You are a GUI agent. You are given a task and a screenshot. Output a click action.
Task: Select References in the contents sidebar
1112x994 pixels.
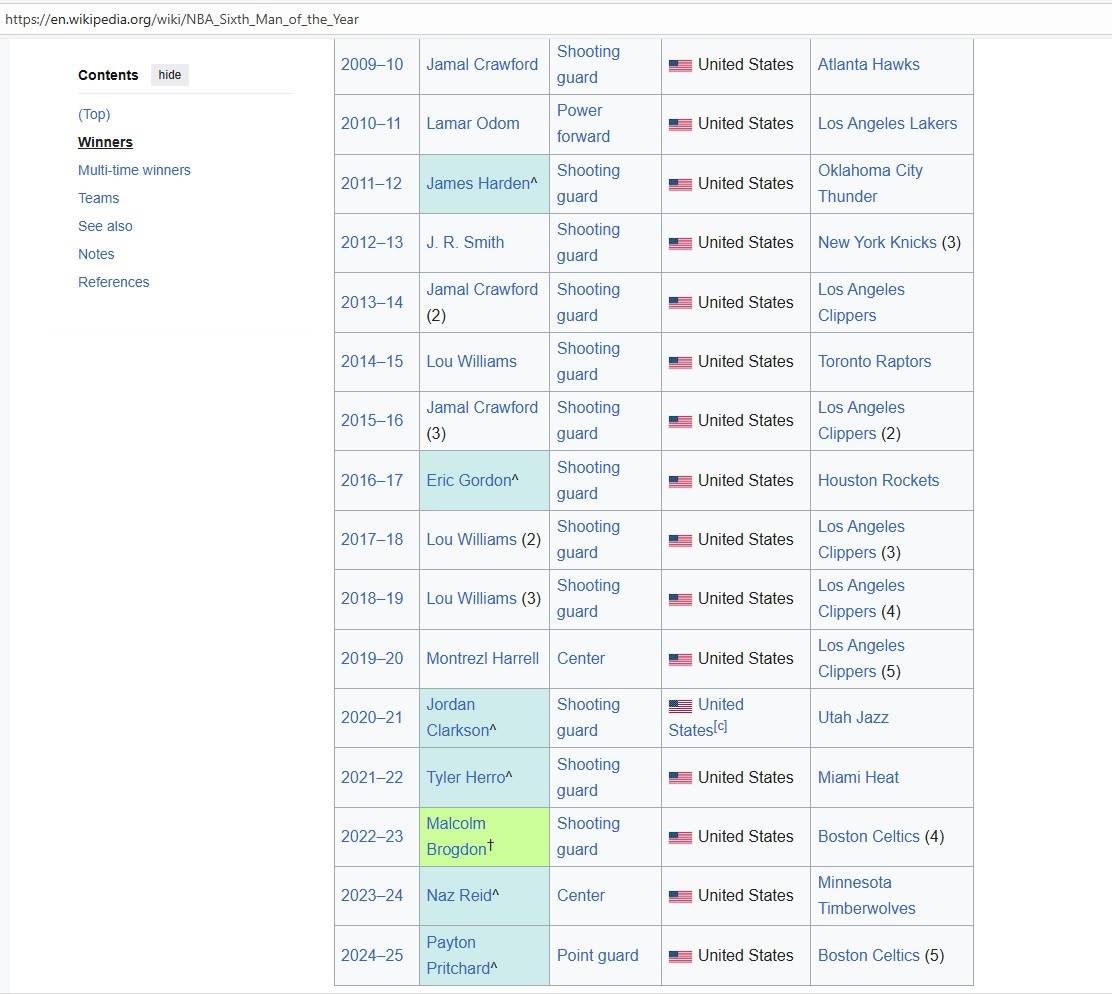click(x=113, y=282)
